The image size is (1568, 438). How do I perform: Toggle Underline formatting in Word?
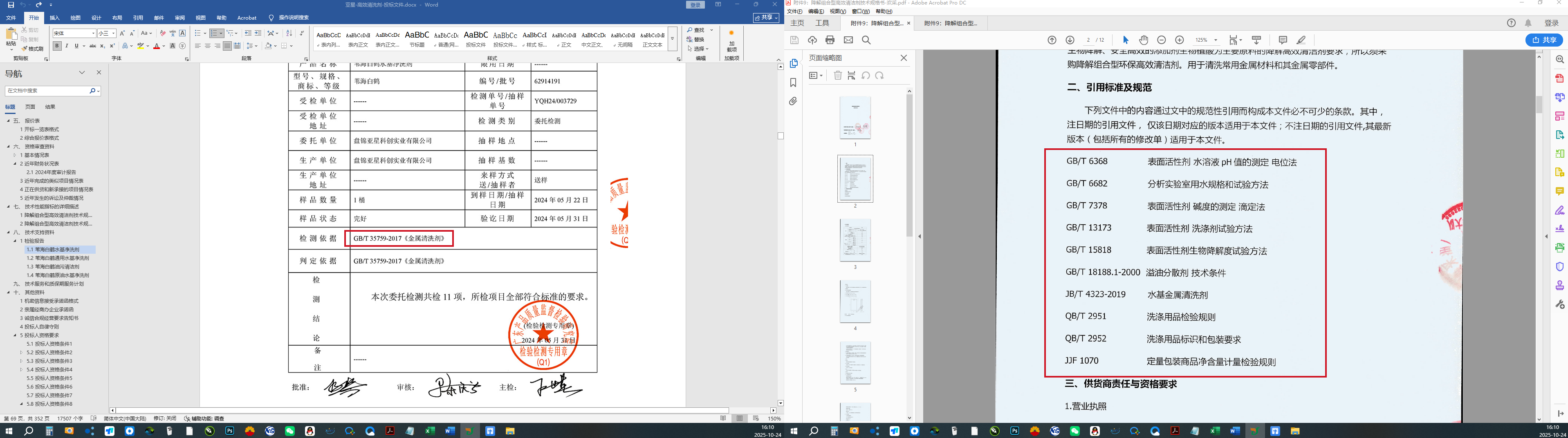76,46
